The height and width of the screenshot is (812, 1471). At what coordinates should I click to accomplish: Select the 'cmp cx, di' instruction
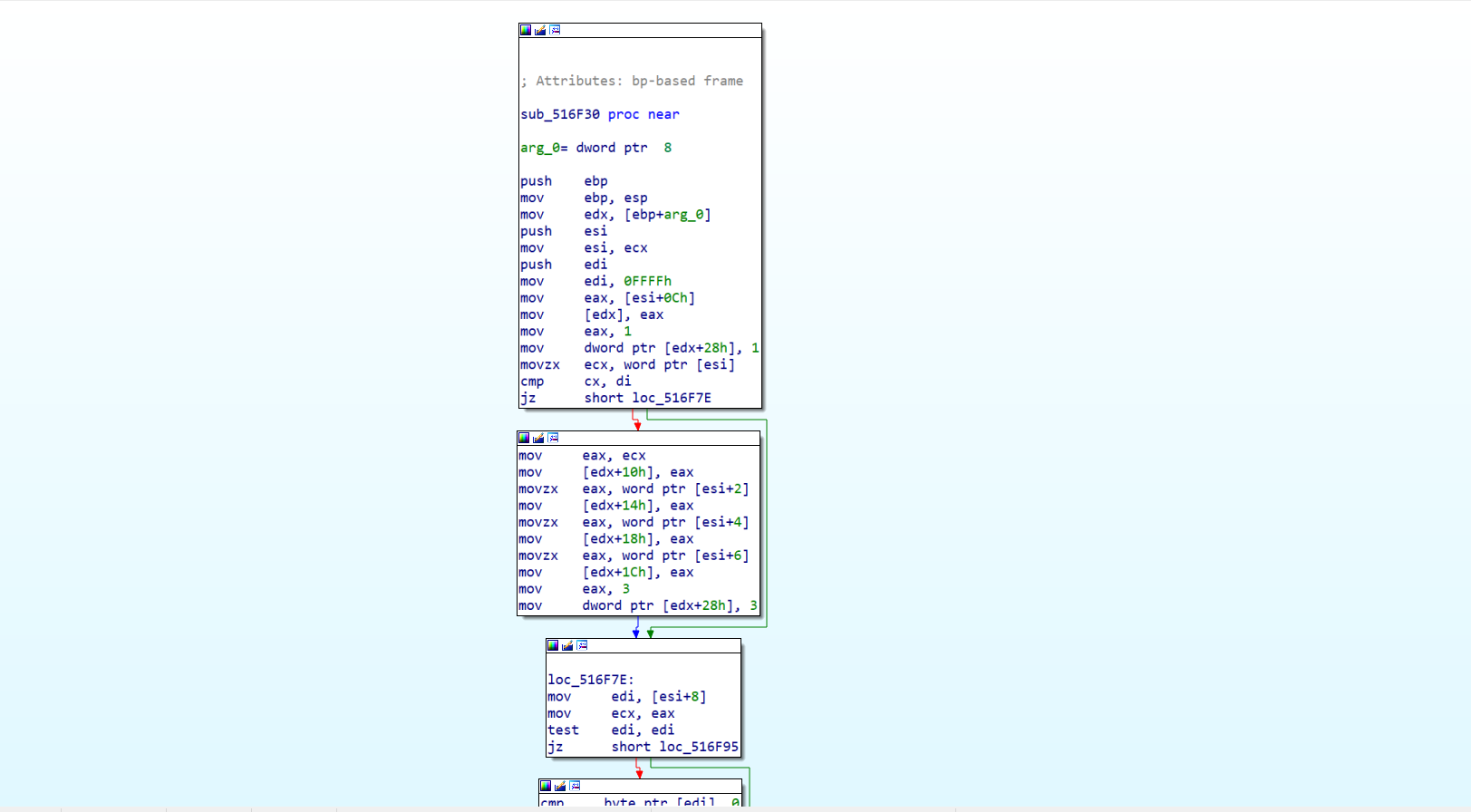click(x=576, y=382)
